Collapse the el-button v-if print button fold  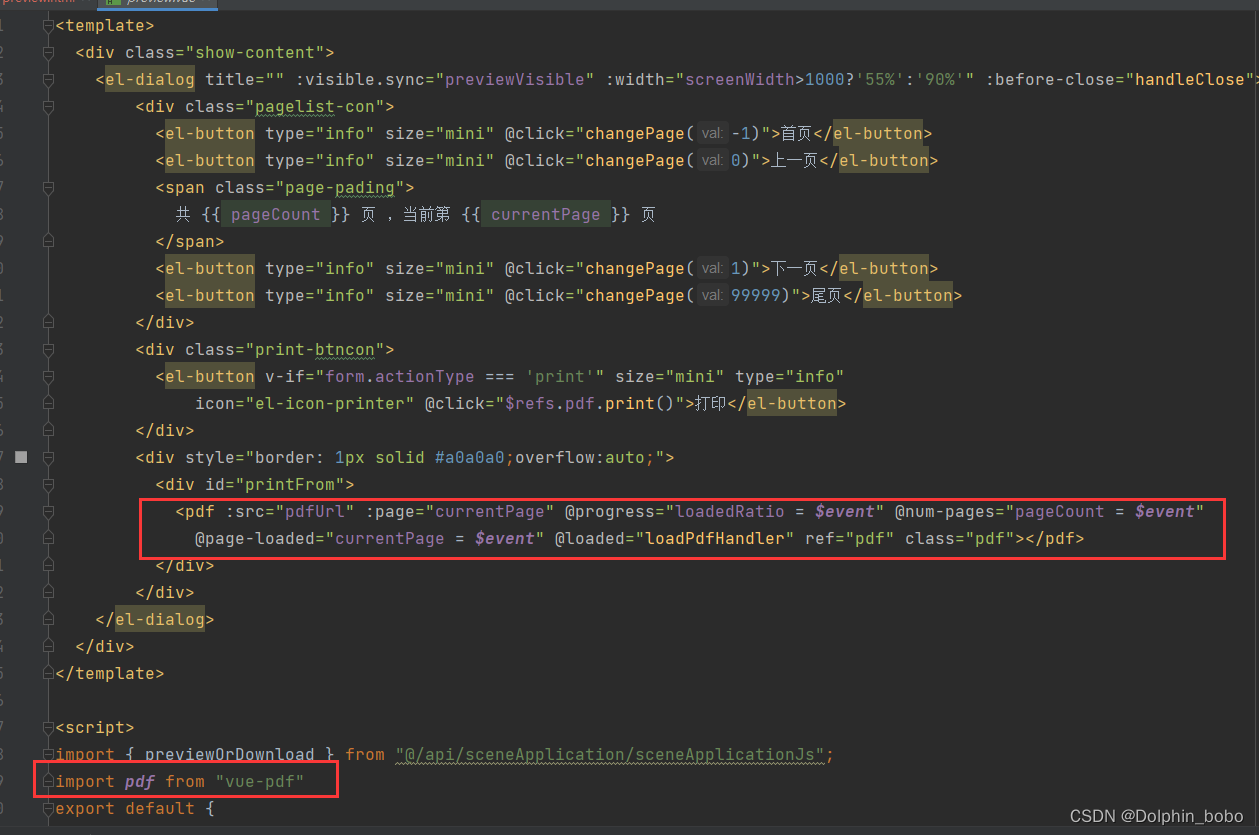(49, 376)
